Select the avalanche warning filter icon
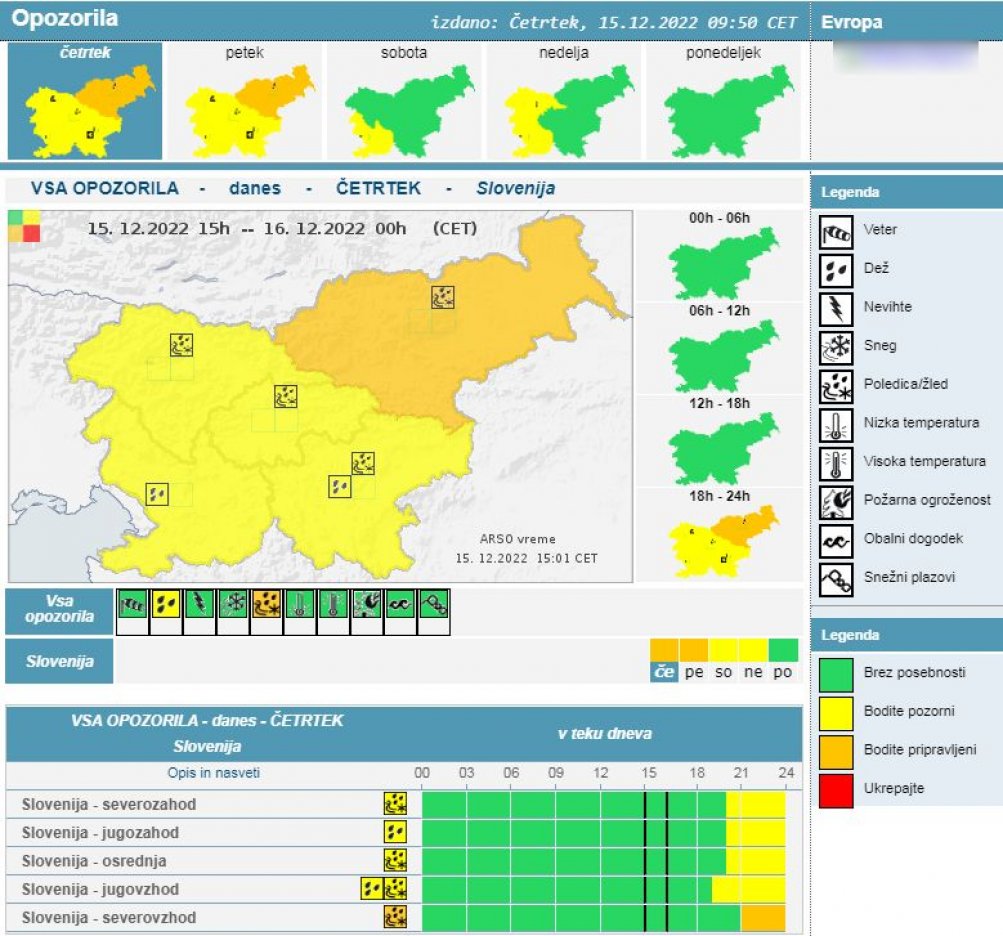Viewport: 1003px width, 936px height. coord(433,604)
